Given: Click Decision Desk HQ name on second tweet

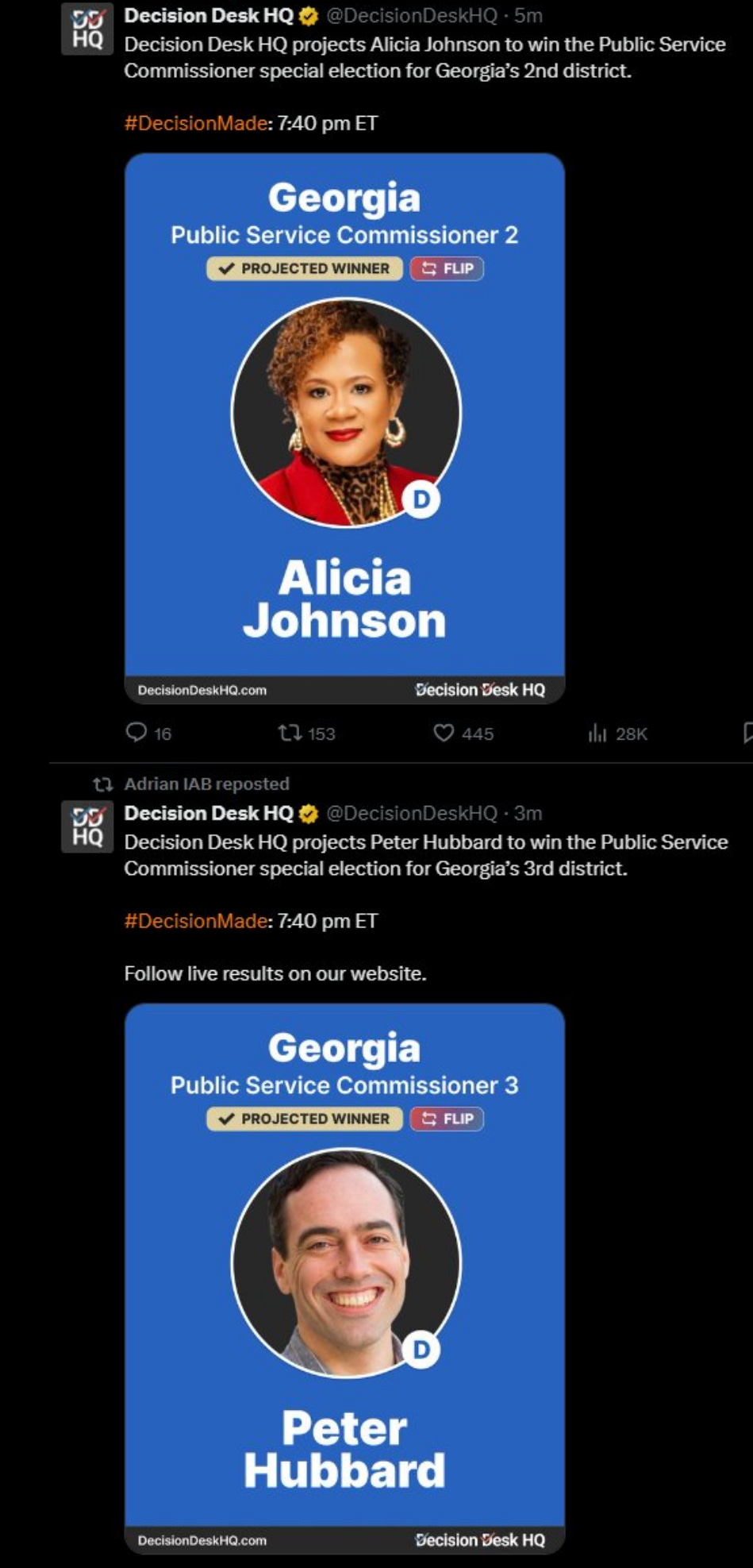Looking at the screenshot, I should click(x=209, y=813).
